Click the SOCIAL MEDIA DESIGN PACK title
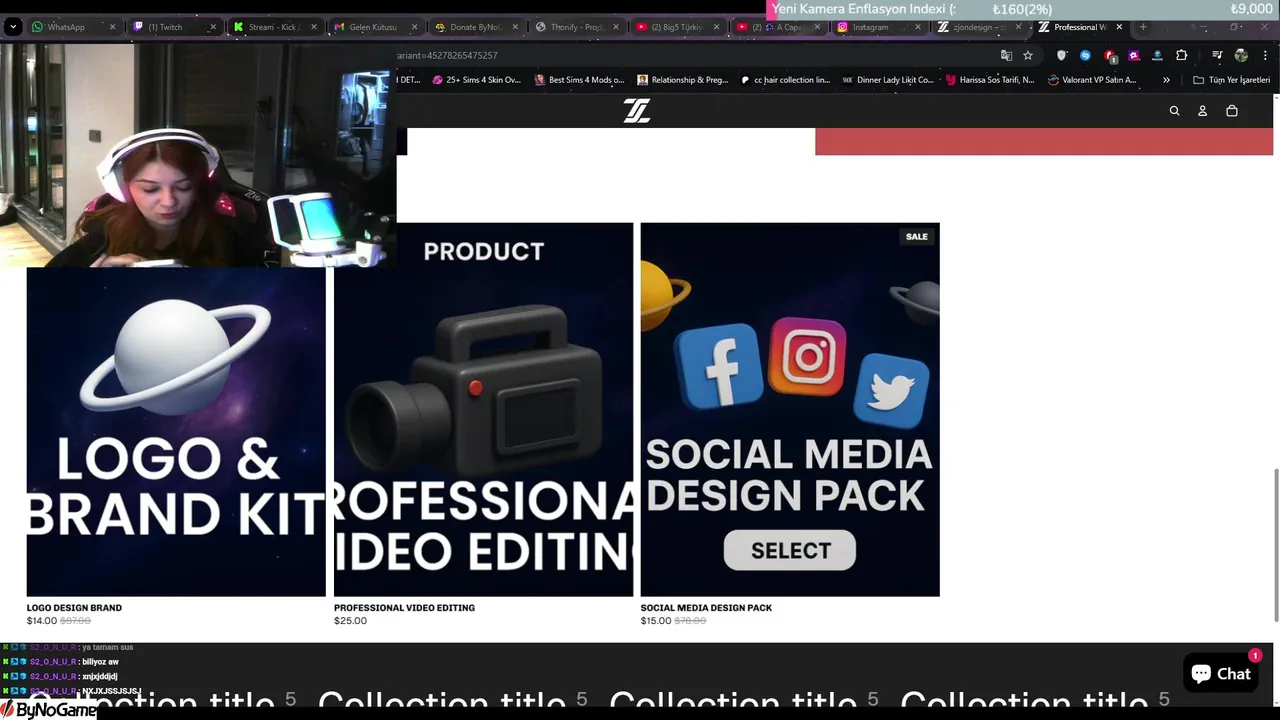Screen dimensions: 1280x720 706,607
